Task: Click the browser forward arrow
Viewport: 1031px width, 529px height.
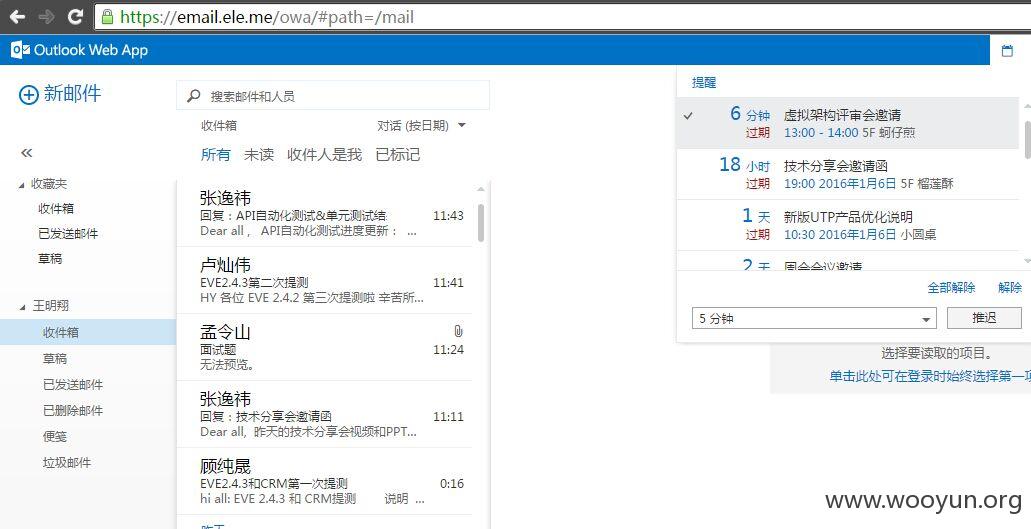Action: pos(46,16)
